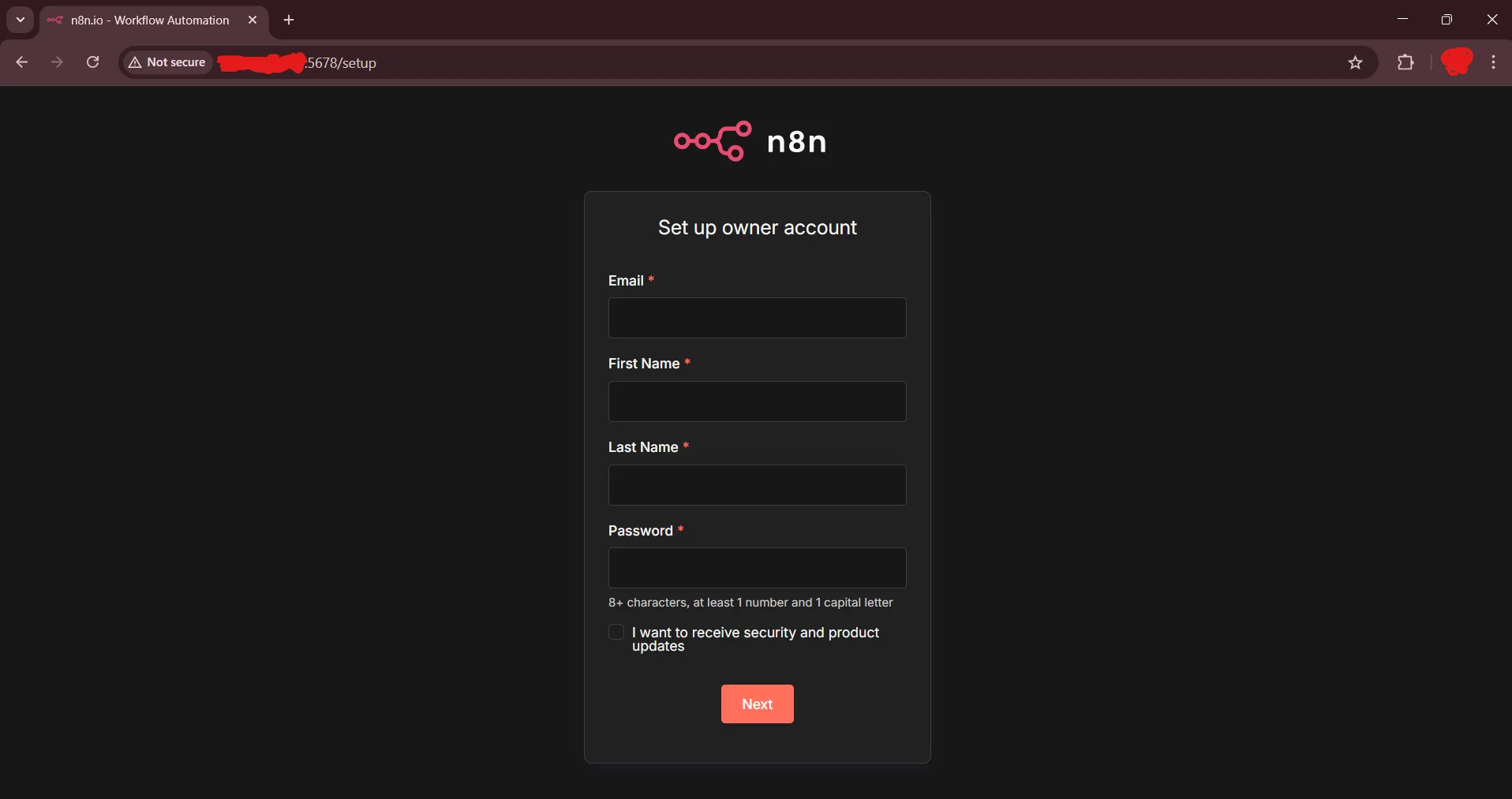This screenshot has height=799, width=1512.
Task: Open a new browser tab
Action: coord(289,21)
